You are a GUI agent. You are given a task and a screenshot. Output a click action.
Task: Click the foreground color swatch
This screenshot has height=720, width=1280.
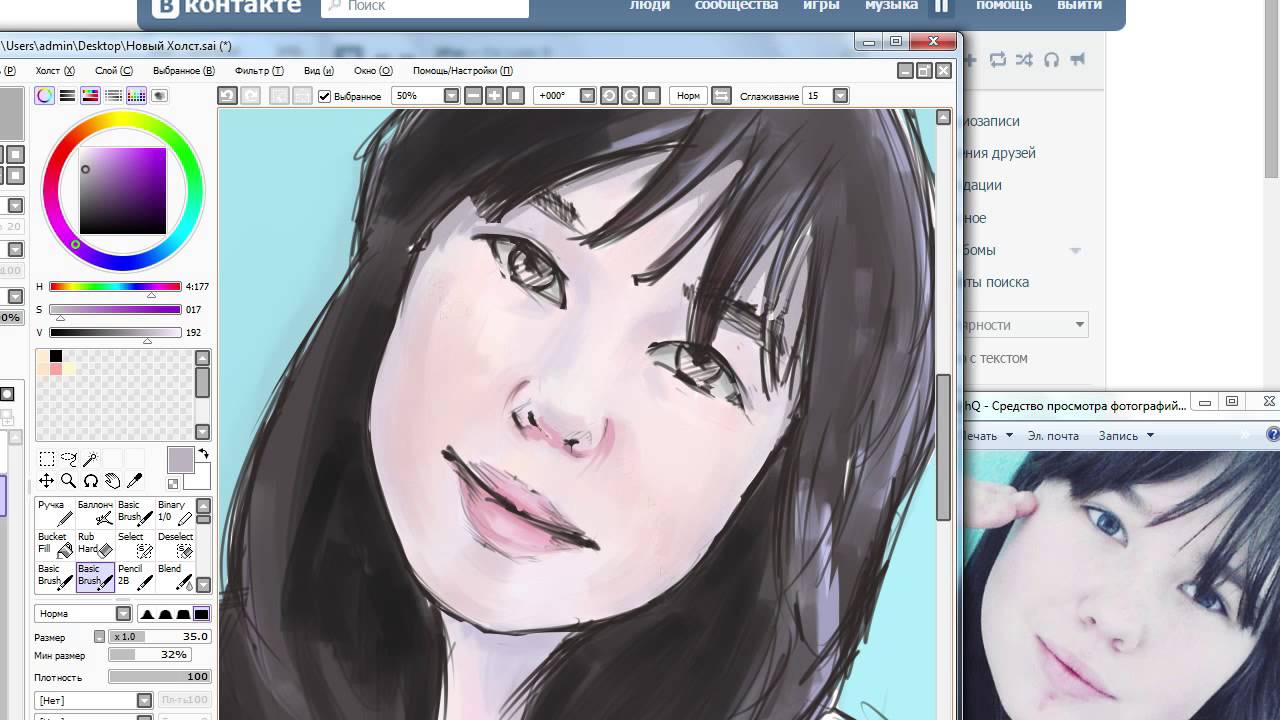180,460
